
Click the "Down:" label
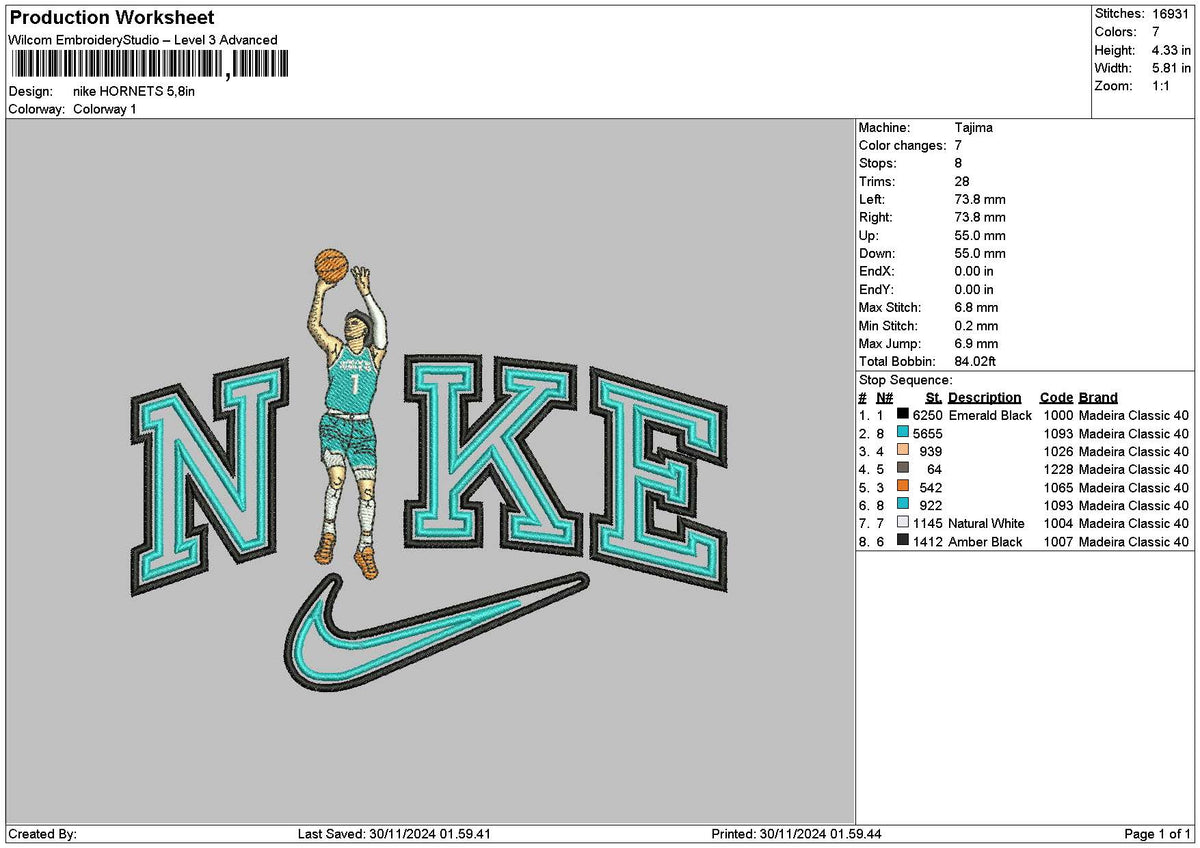pyautogui.click(x=877, y=254)
